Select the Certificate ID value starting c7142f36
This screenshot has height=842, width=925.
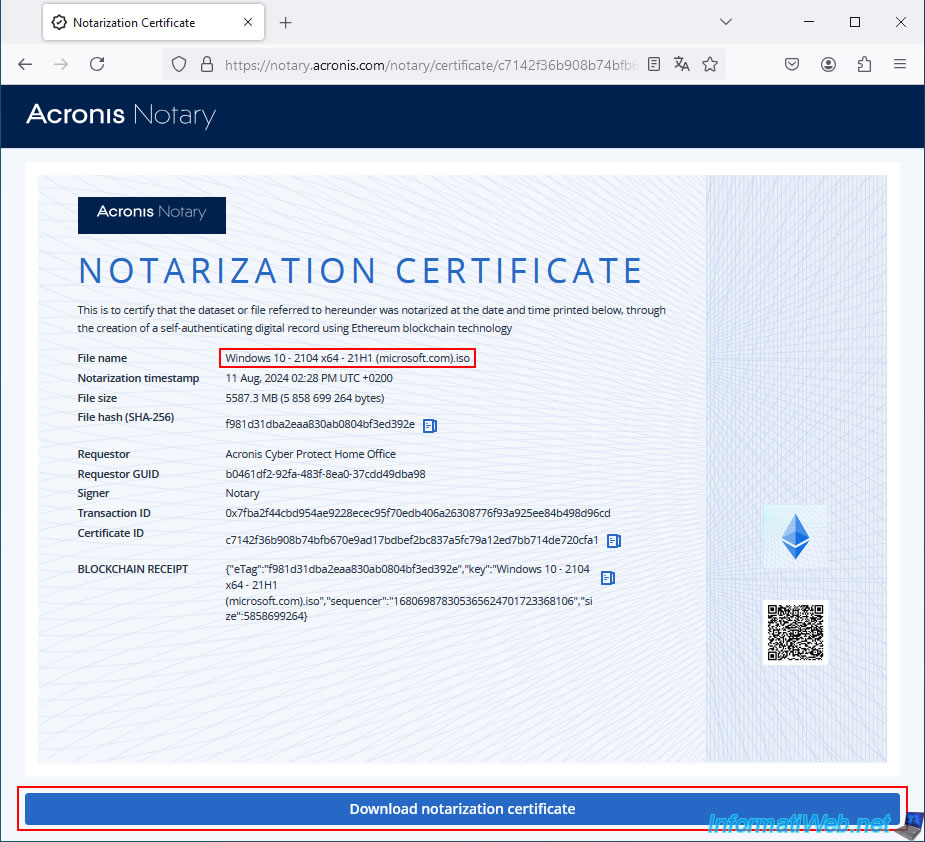412,540
